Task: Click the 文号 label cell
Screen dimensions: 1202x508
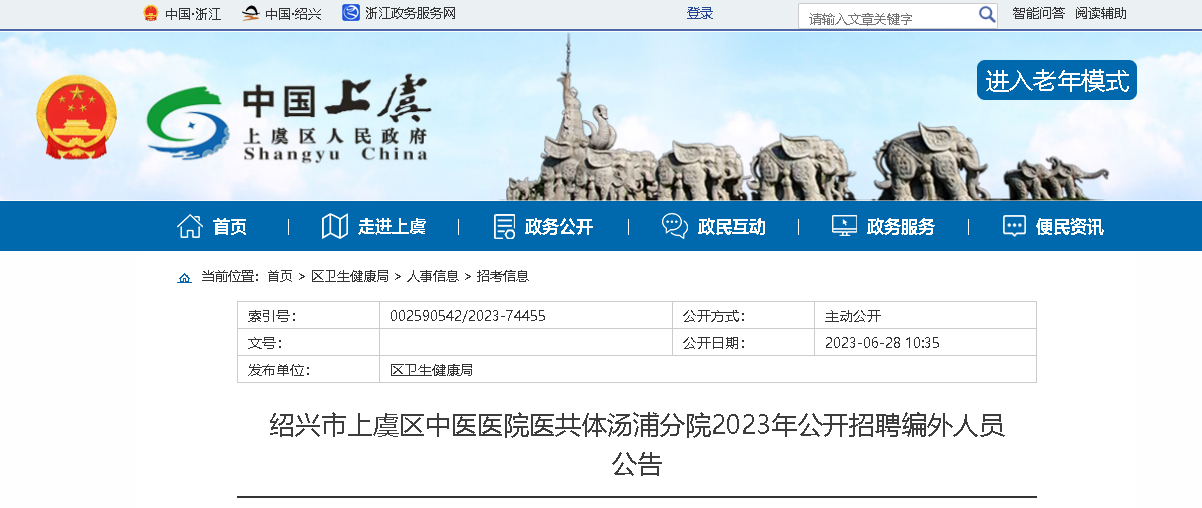Action: tap(308, 343)
